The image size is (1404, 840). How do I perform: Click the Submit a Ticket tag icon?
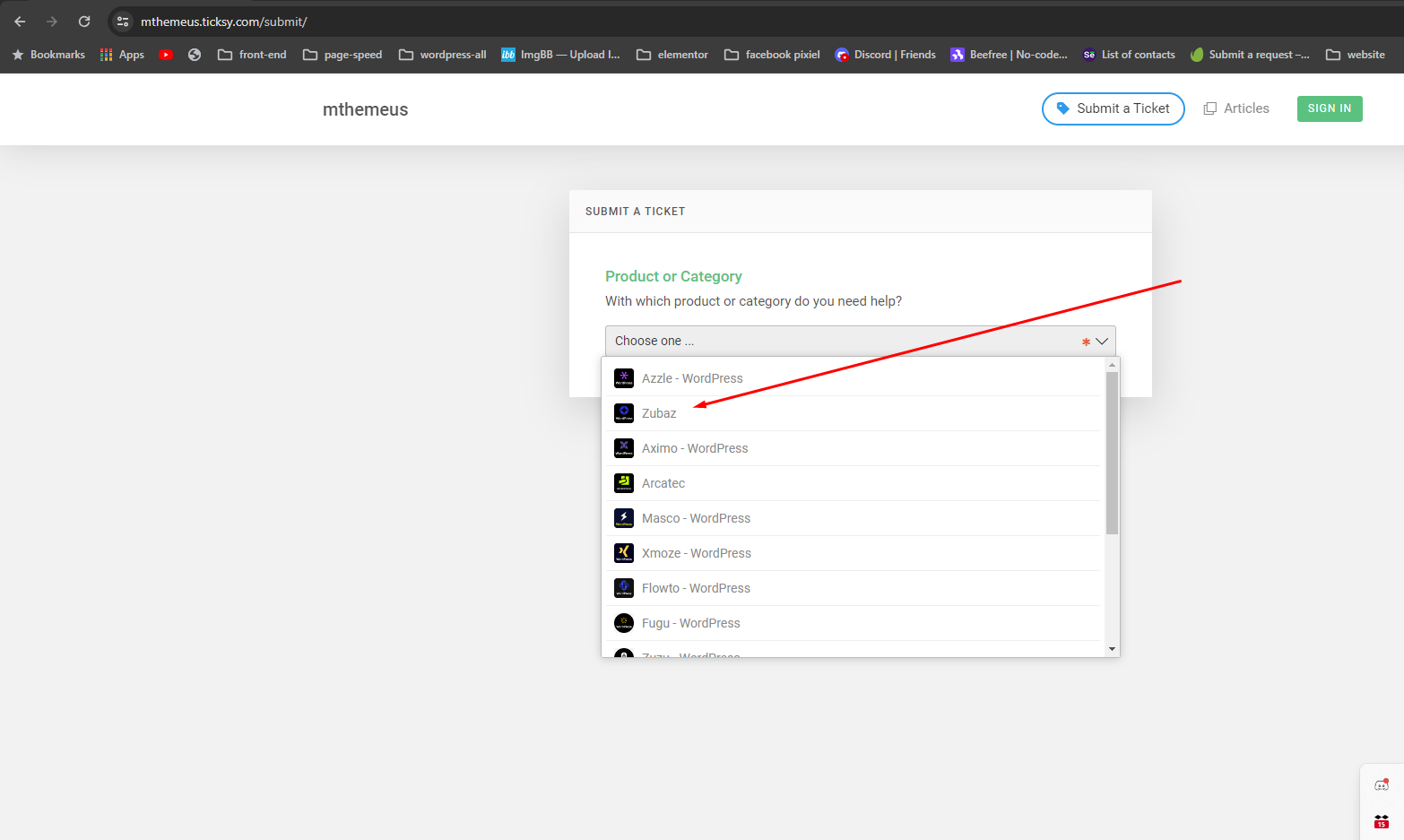[1063, 108]
